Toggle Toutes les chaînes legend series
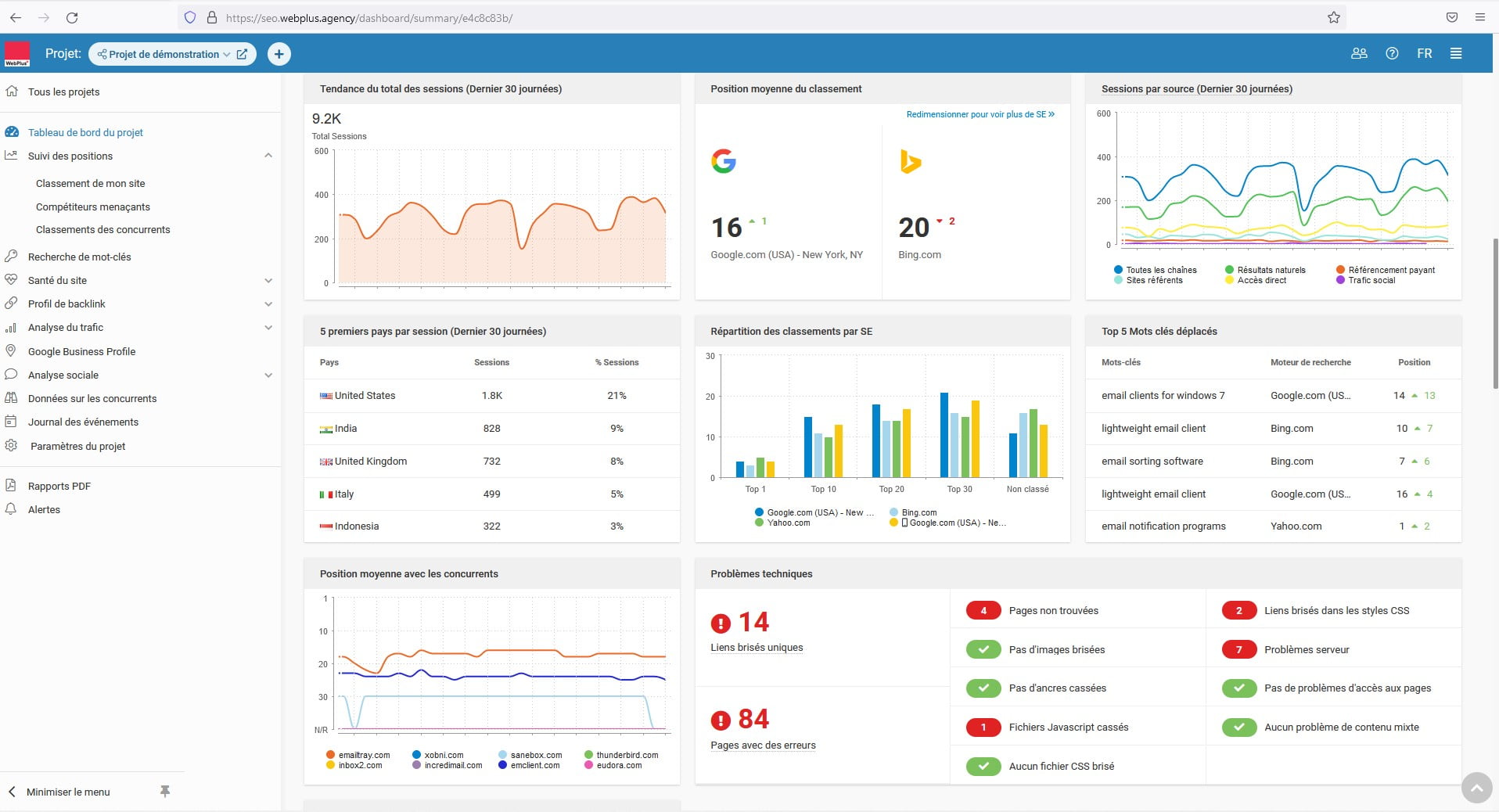 (x=1155, y=270)
